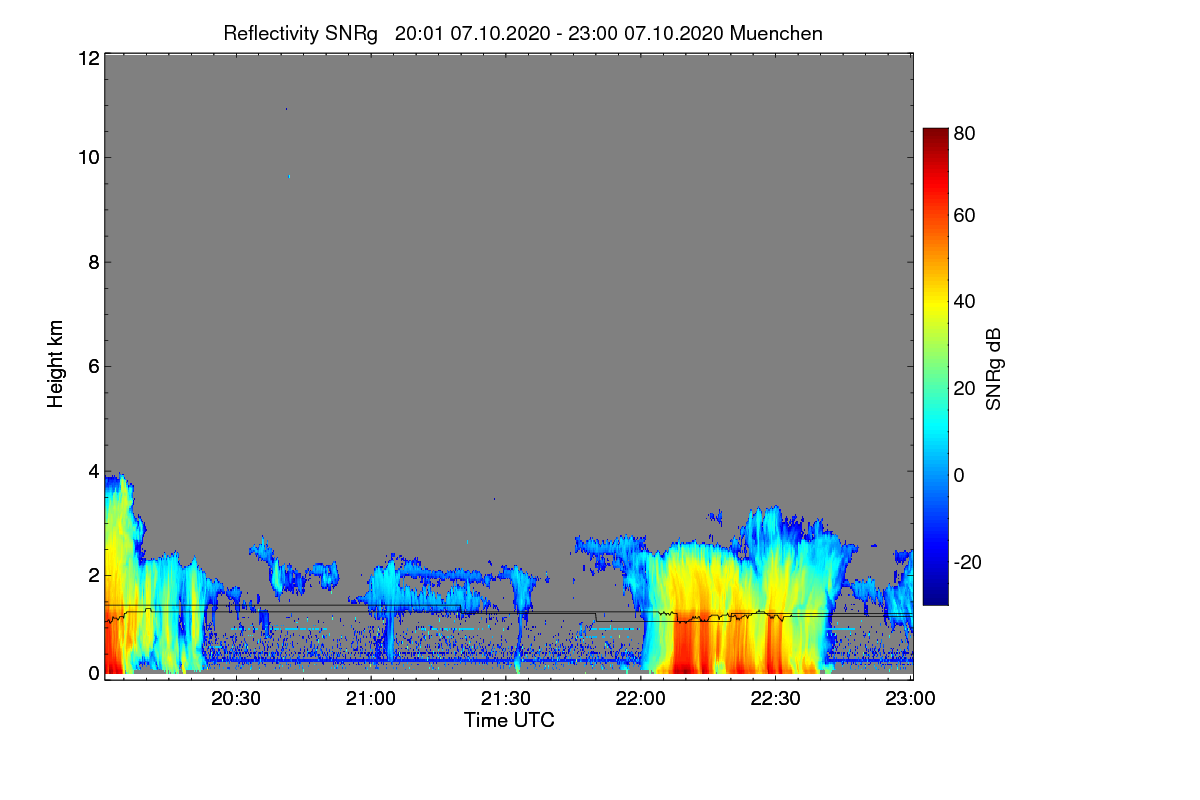Click the "0" colorbar tick value
The height and width of the screenshot is (800, 1200).
[960, 475]
